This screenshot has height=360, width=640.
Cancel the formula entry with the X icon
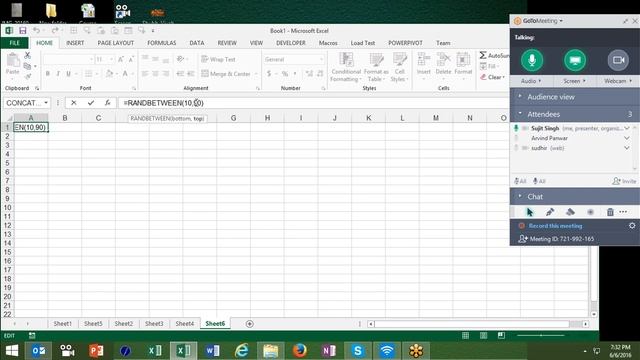73,103
